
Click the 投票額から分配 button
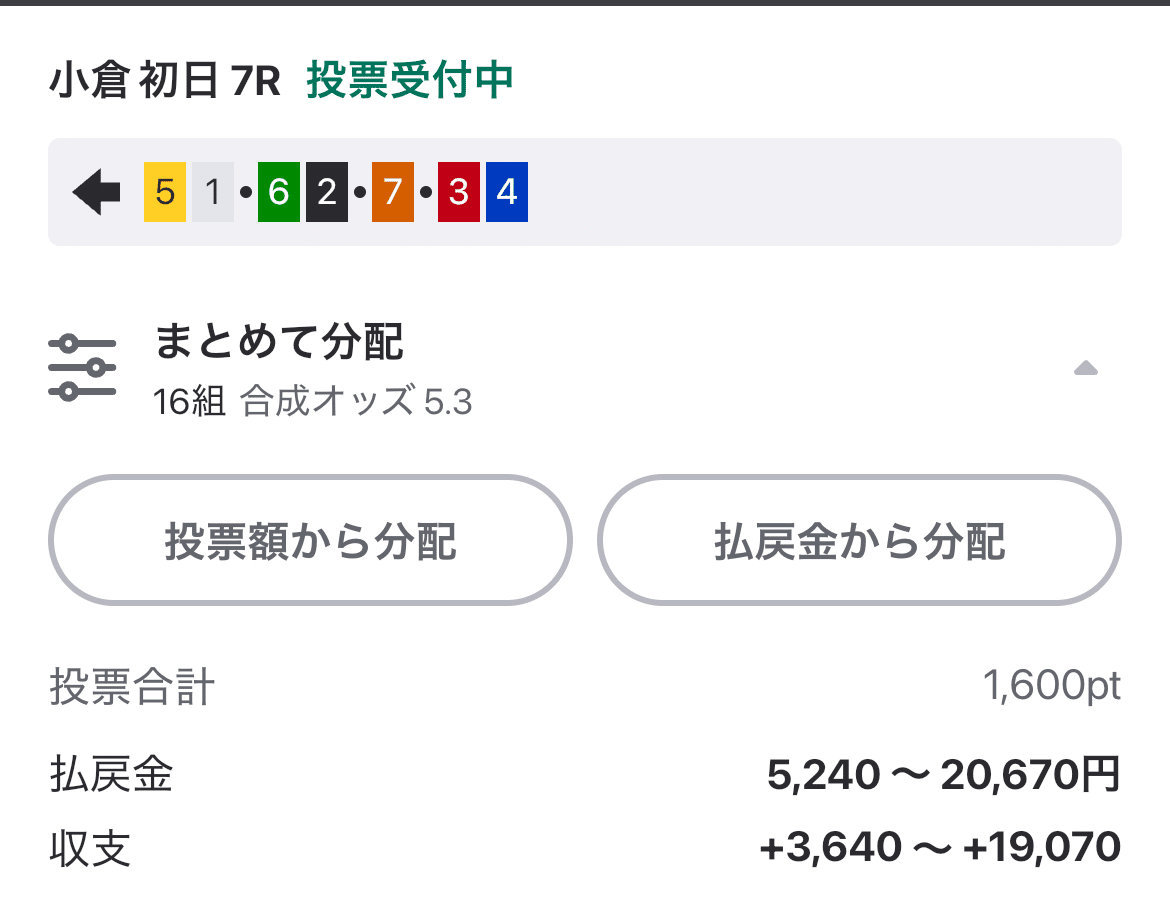coord(311,540)
